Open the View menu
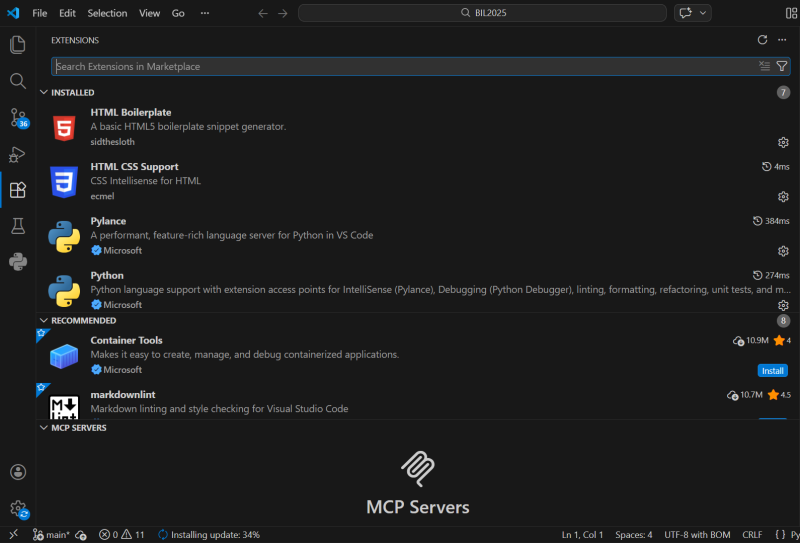This screenshot has height=543, width=800. [x=149, y=13]
